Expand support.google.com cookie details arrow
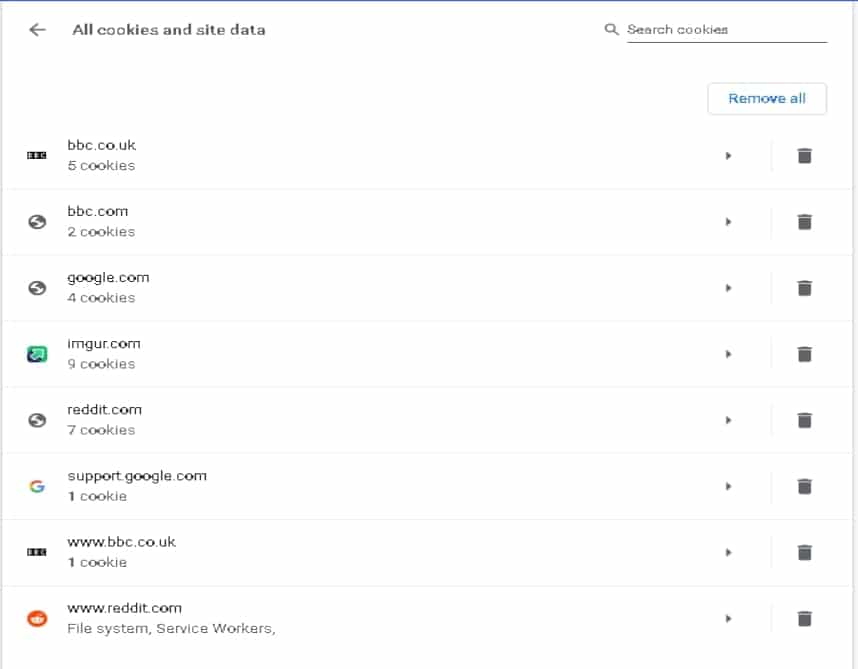The image size is (858, 669). pos(728,486)
